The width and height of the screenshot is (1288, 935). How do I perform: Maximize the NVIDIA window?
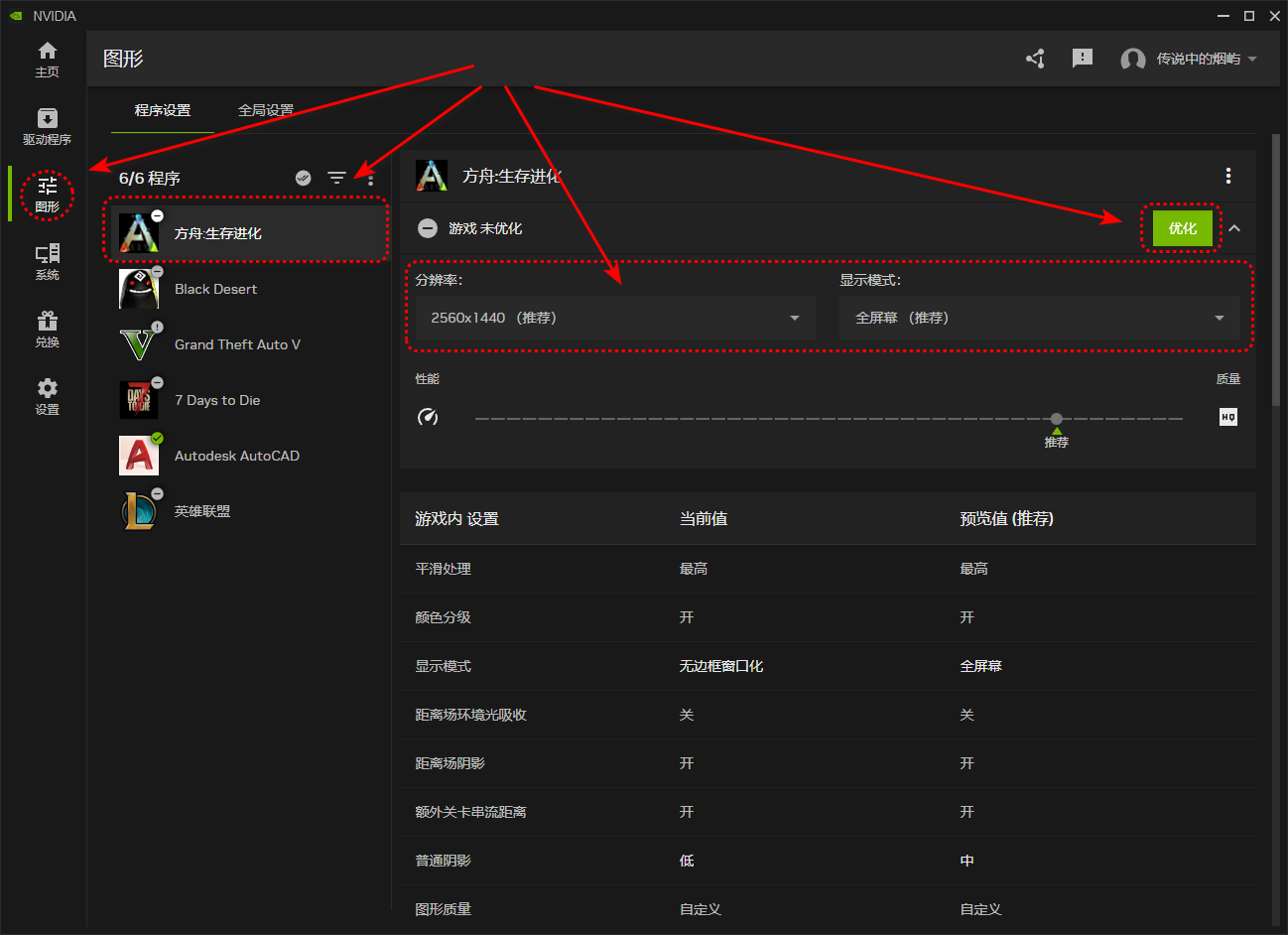1249,16
